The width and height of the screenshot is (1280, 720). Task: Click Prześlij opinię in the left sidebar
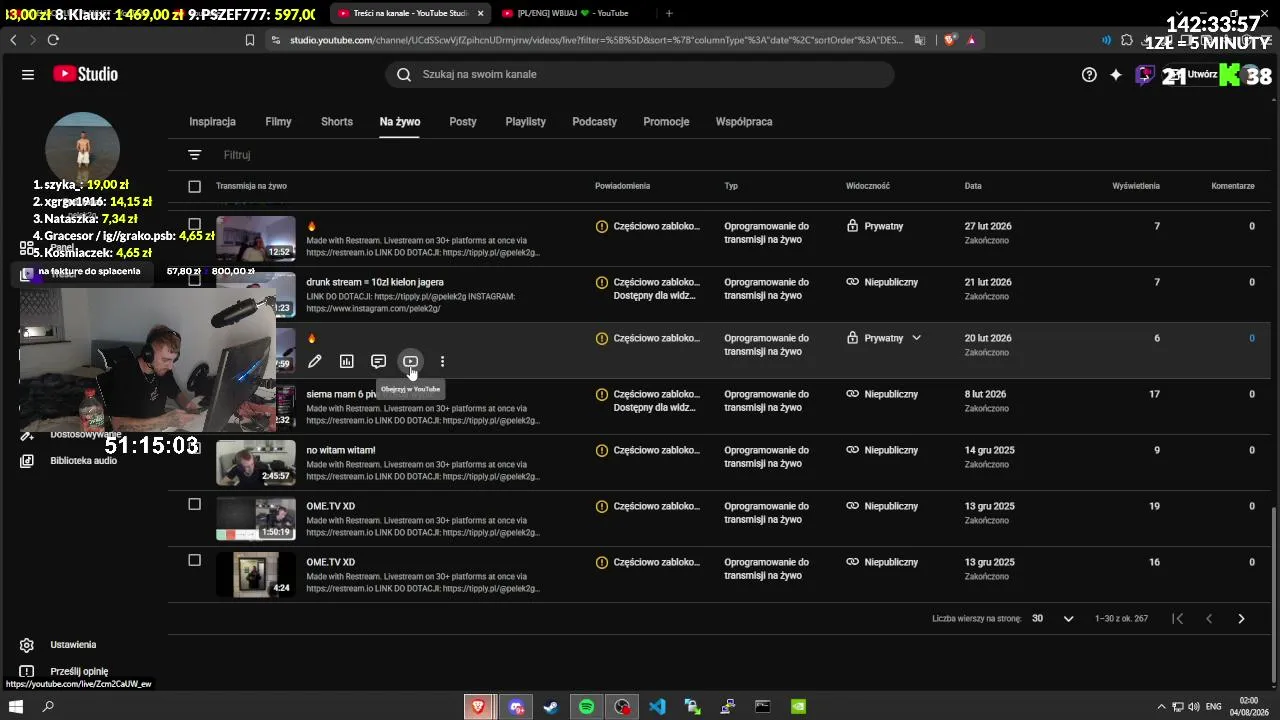(79, 672)
